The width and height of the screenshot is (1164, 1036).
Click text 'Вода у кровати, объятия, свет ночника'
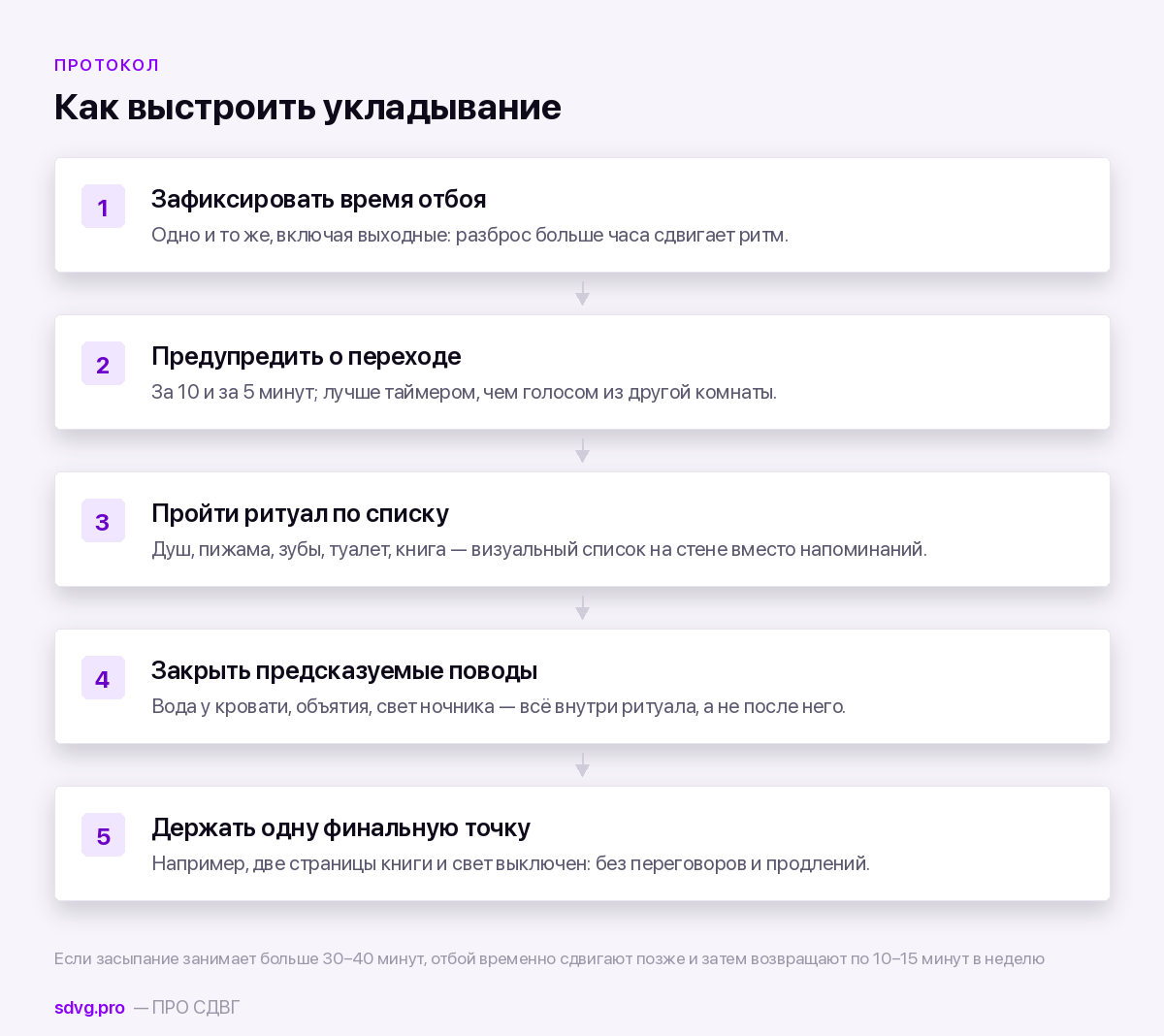click(323, 706)
